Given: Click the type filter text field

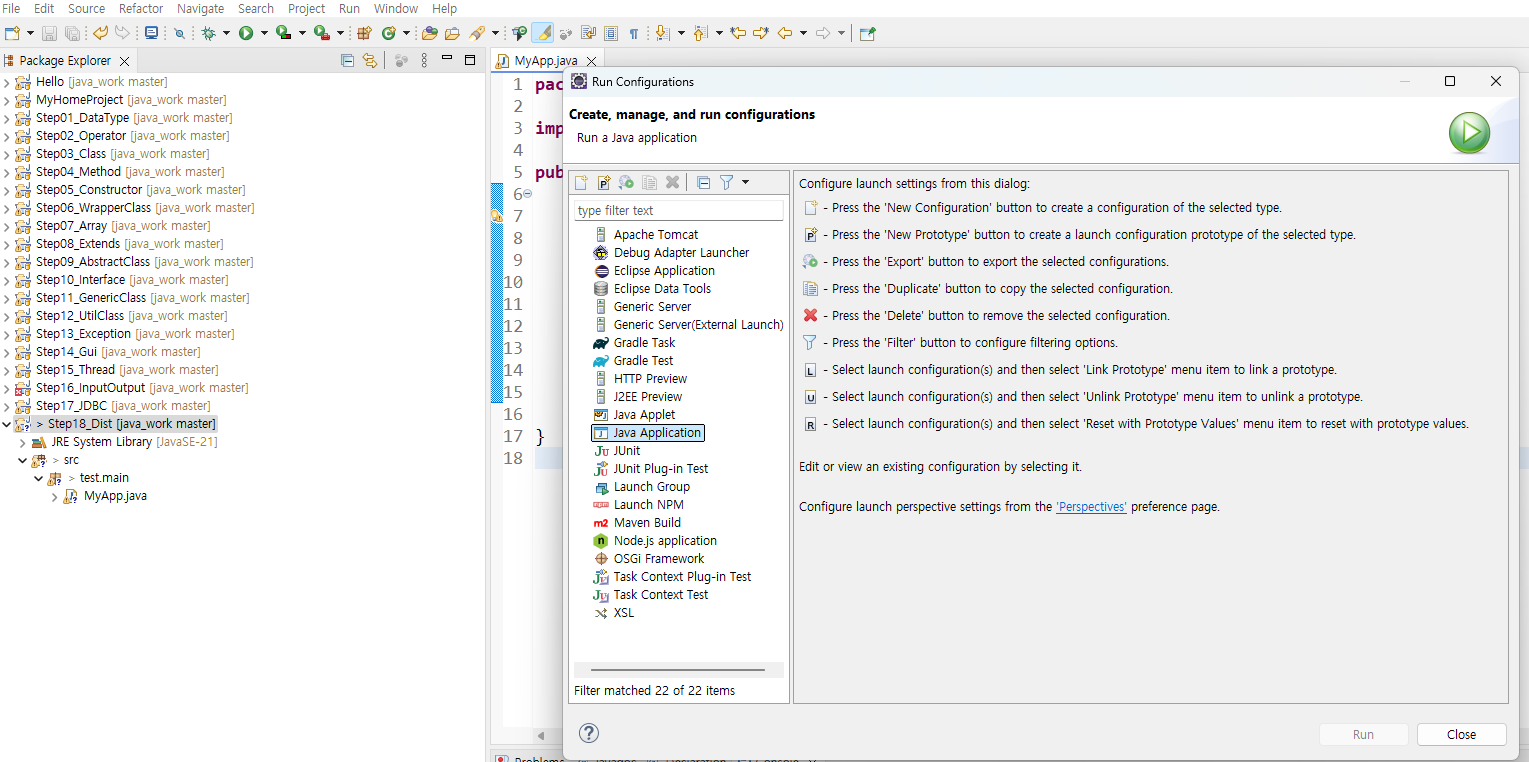Looking at the screenshot, I should (678, 210).
